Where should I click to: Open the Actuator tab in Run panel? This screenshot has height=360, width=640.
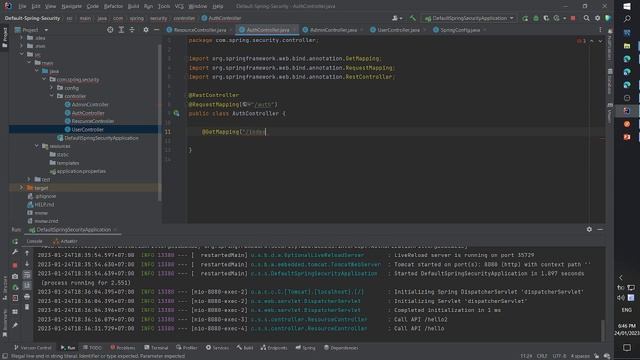point(65,241)
